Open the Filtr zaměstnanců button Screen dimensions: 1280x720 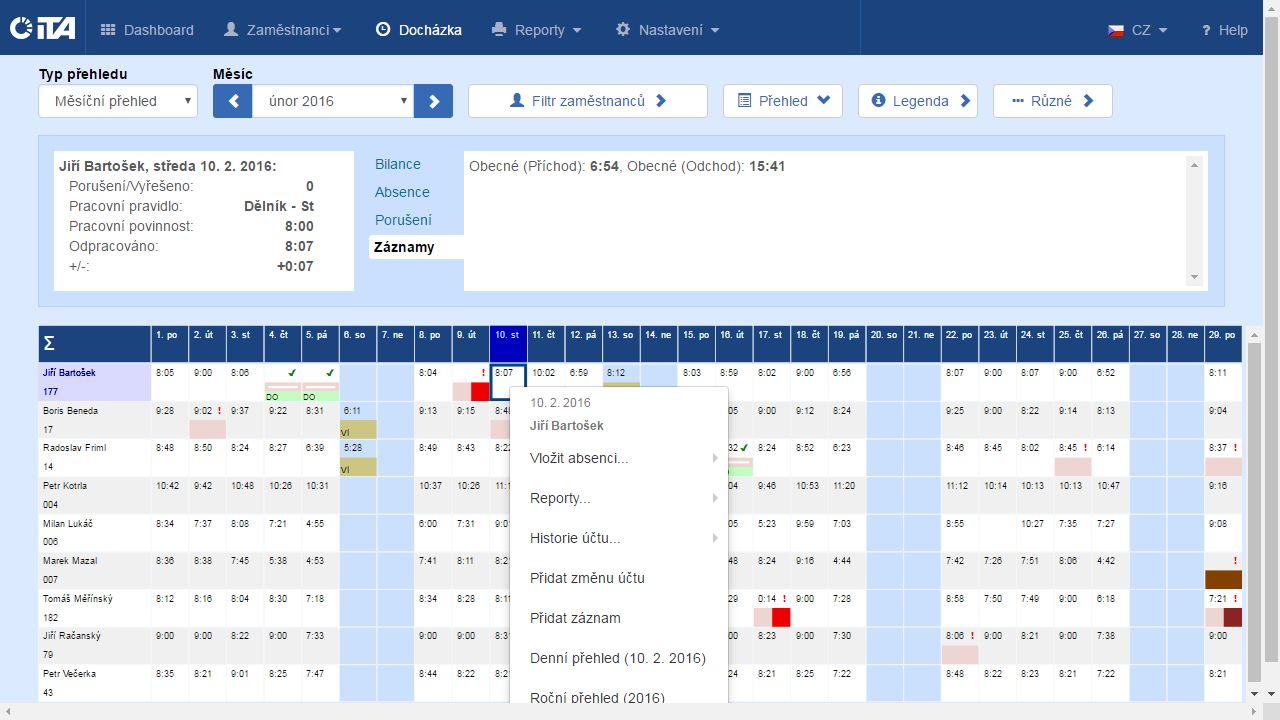pos(587,101)
